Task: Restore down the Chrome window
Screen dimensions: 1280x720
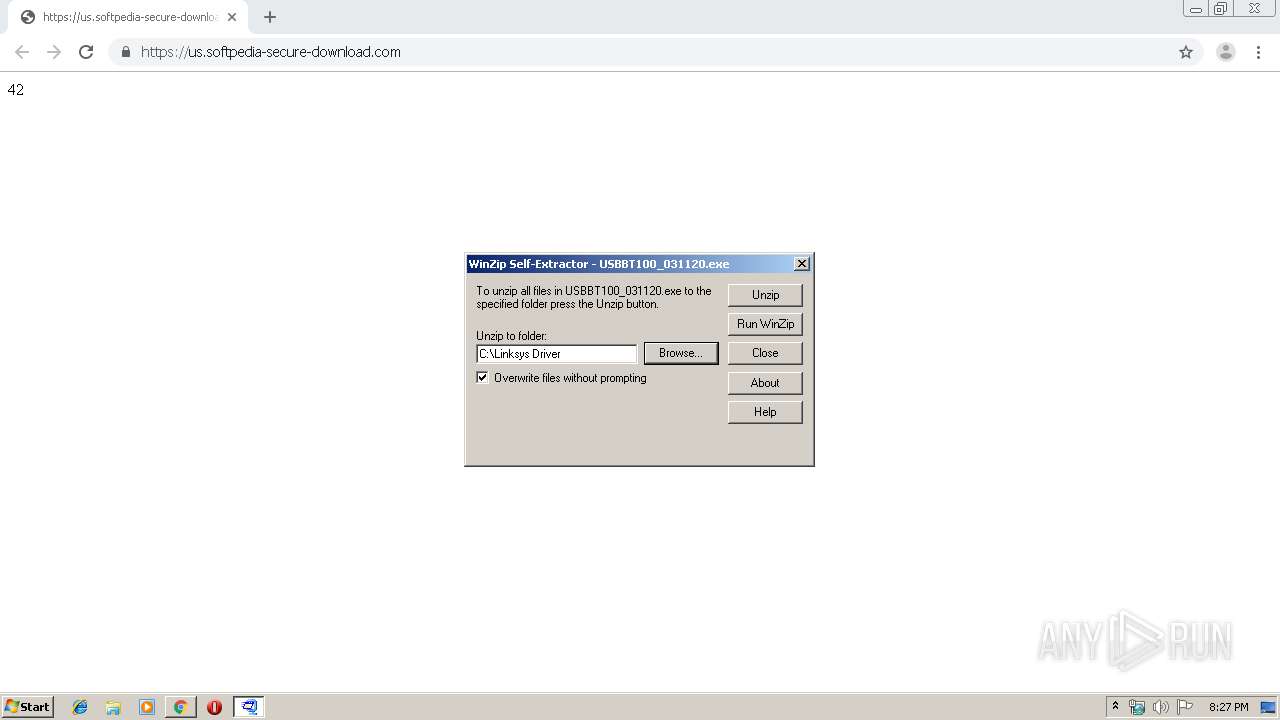Action: tap(1220, 9)
